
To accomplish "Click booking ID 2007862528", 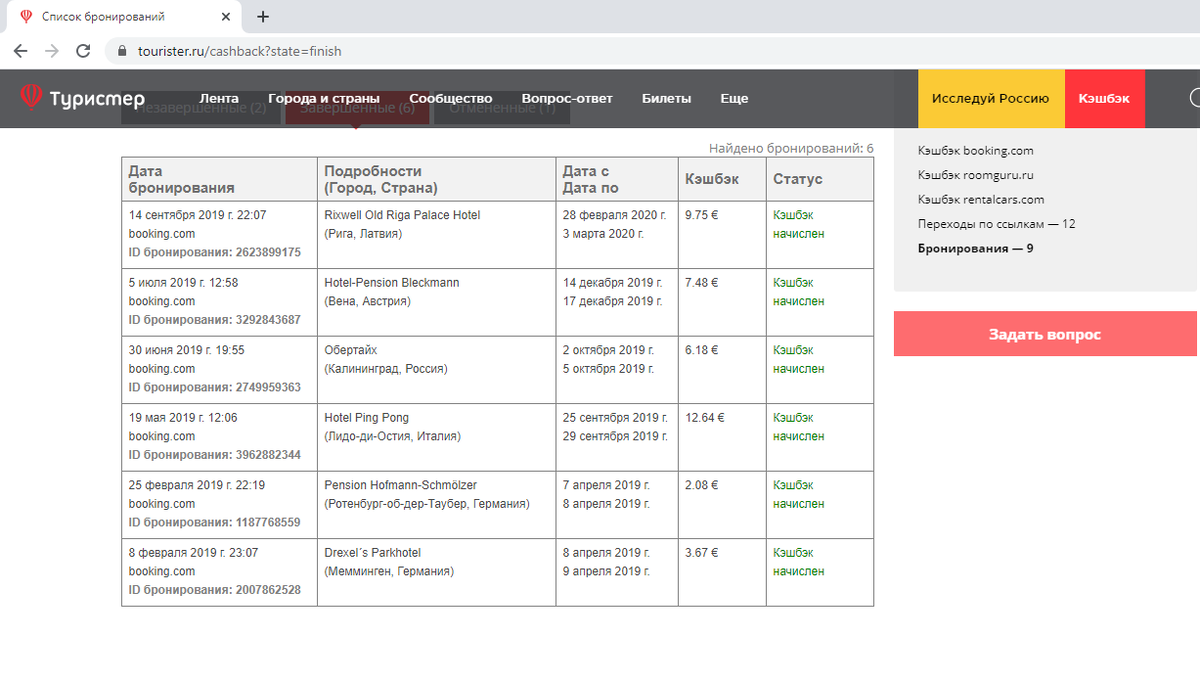I will pos(215,590).
